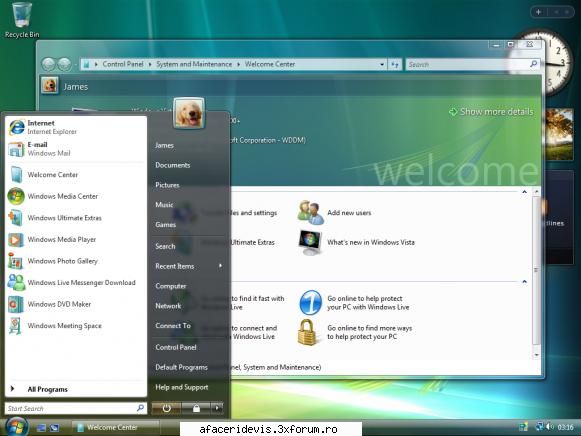Screen dimensions: 581x436
Task: Open Windows Media Center icon
Action: pos(16,196)
